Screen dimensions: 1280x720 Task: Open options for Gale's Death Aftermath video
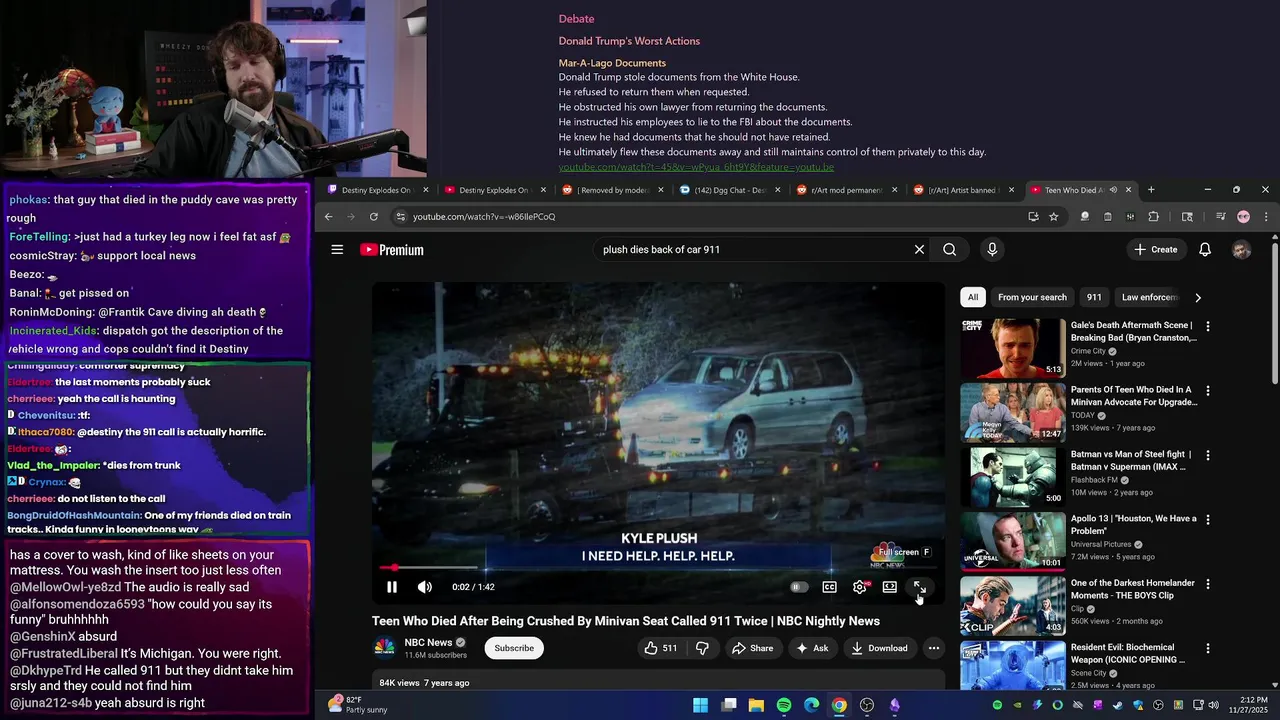[x=1207, y=326]
